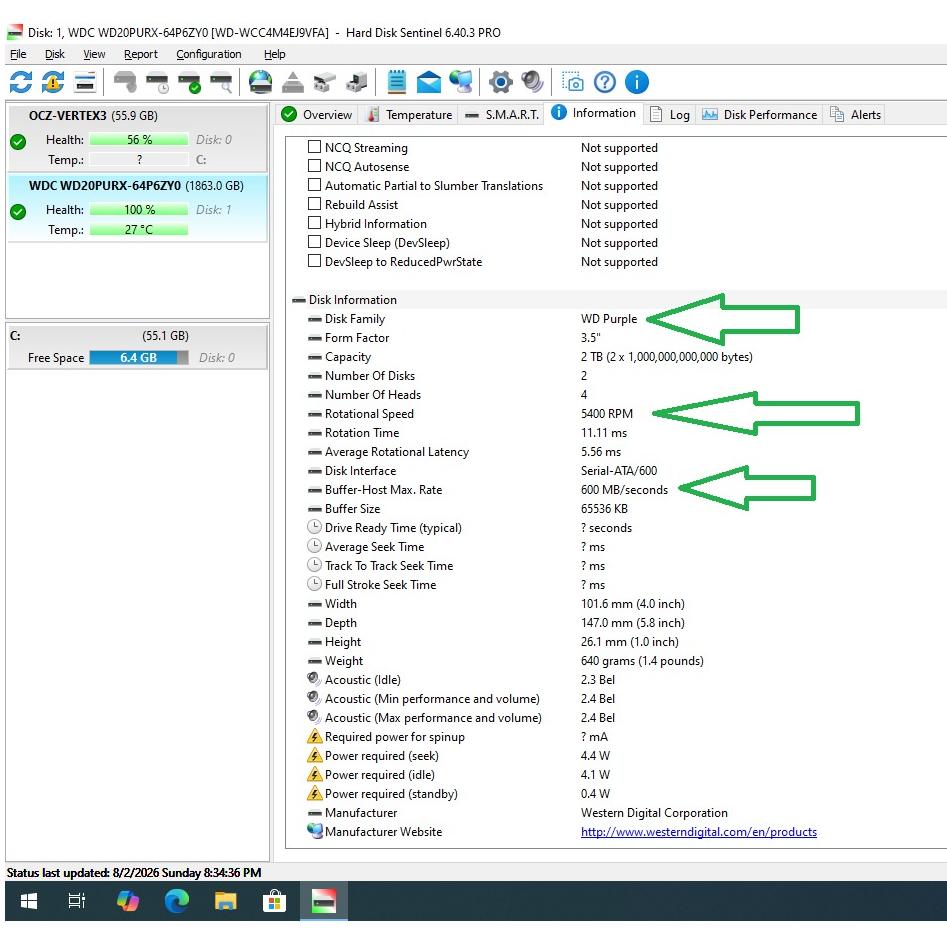
Task: Click the camera screenshot capture icon
Action: tap(573, 82)
